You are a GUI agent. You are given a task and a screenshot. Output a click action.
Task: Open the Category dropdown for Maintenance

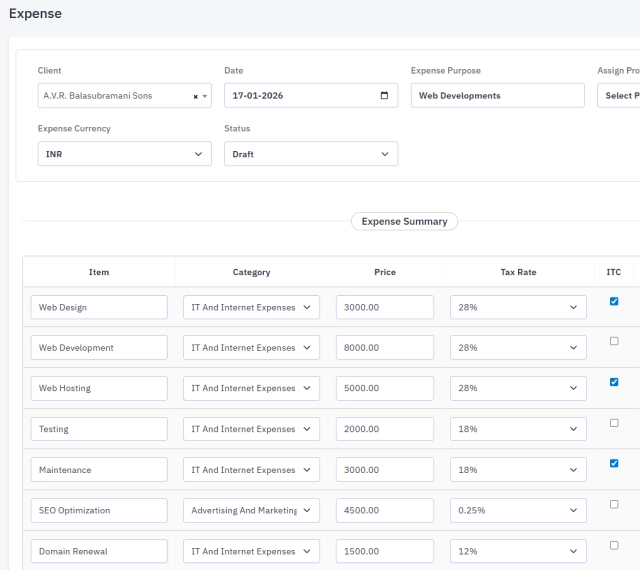point(251,470)
